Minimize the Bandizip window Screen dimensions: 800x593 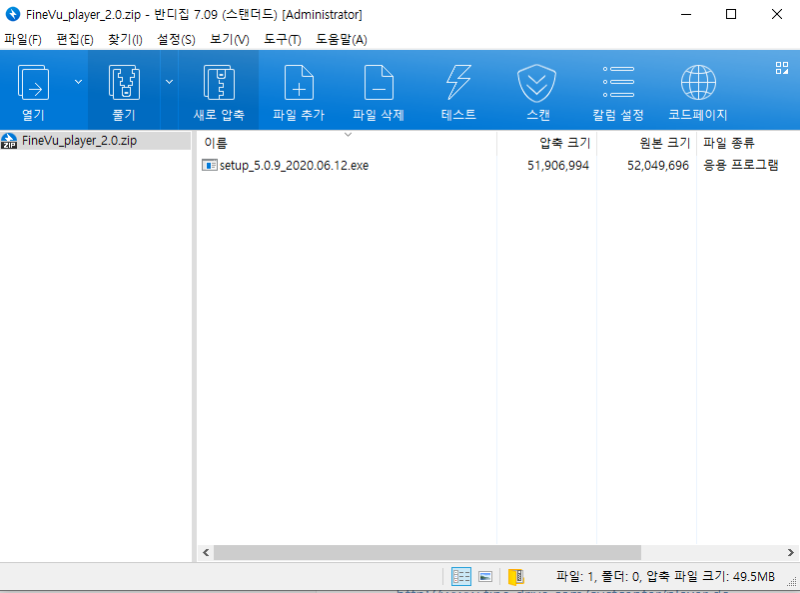[x=686, y=14]
